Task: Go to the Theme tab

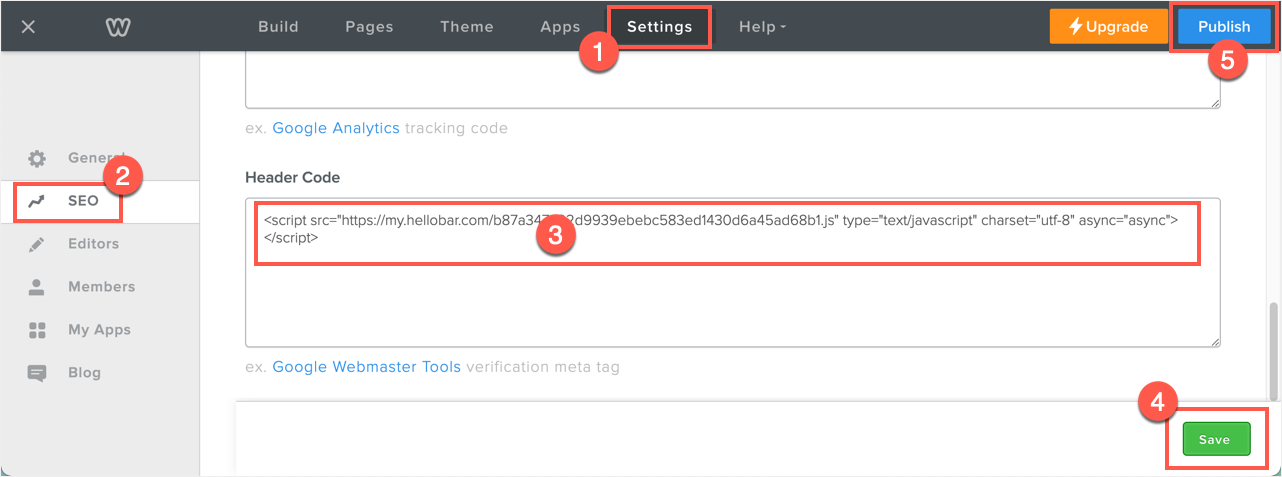Action: click(467, 27)
